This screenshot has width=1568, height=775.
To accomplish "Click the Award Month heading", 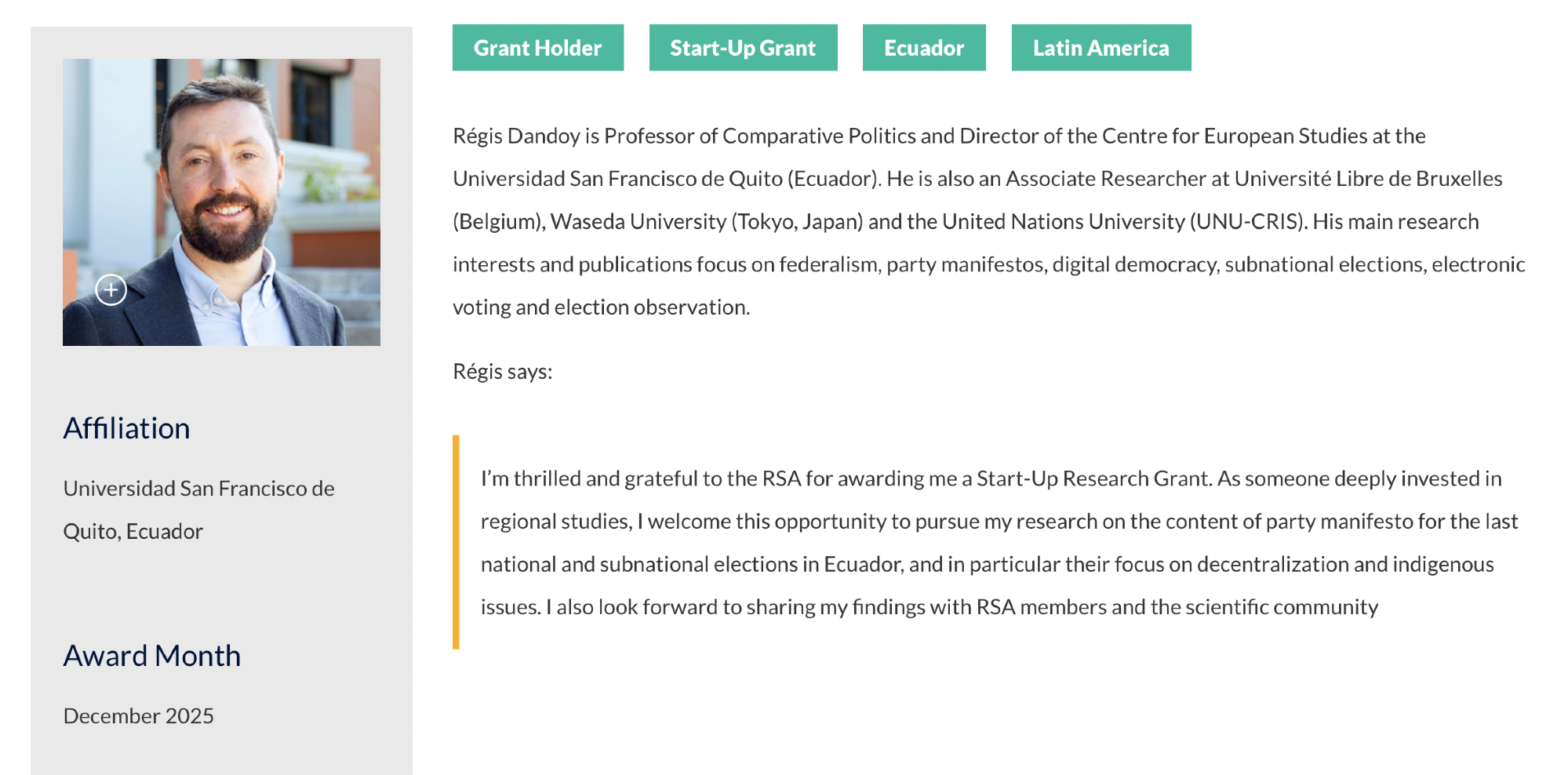I will 151,656.
